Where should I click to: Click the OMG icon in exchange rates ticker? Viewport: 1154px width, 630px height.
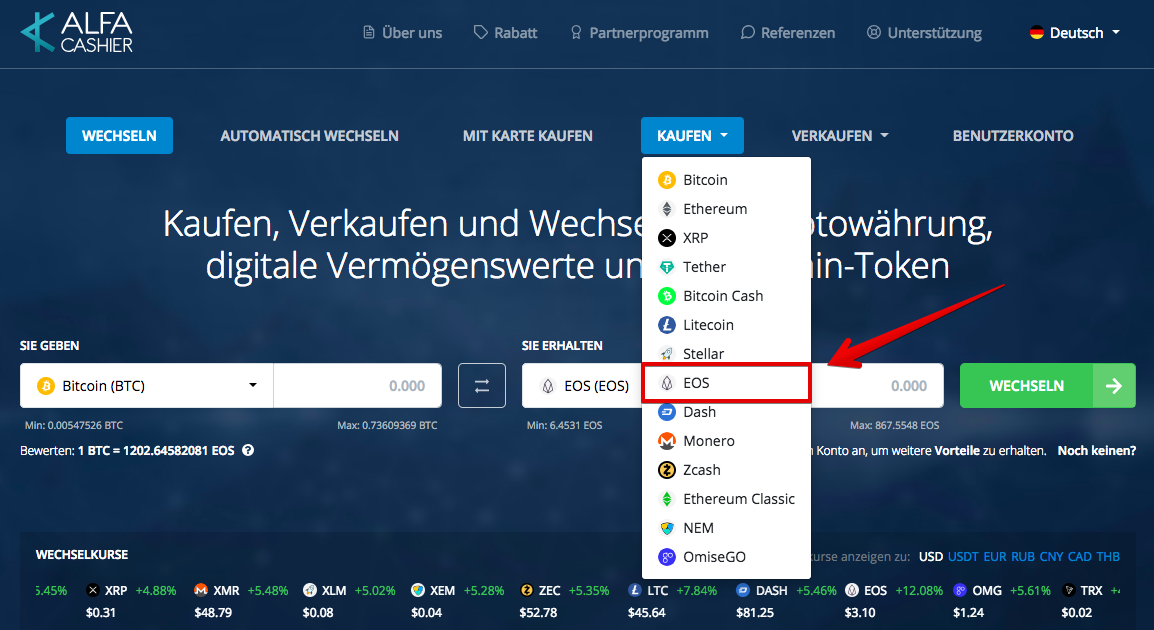(960, 590)
